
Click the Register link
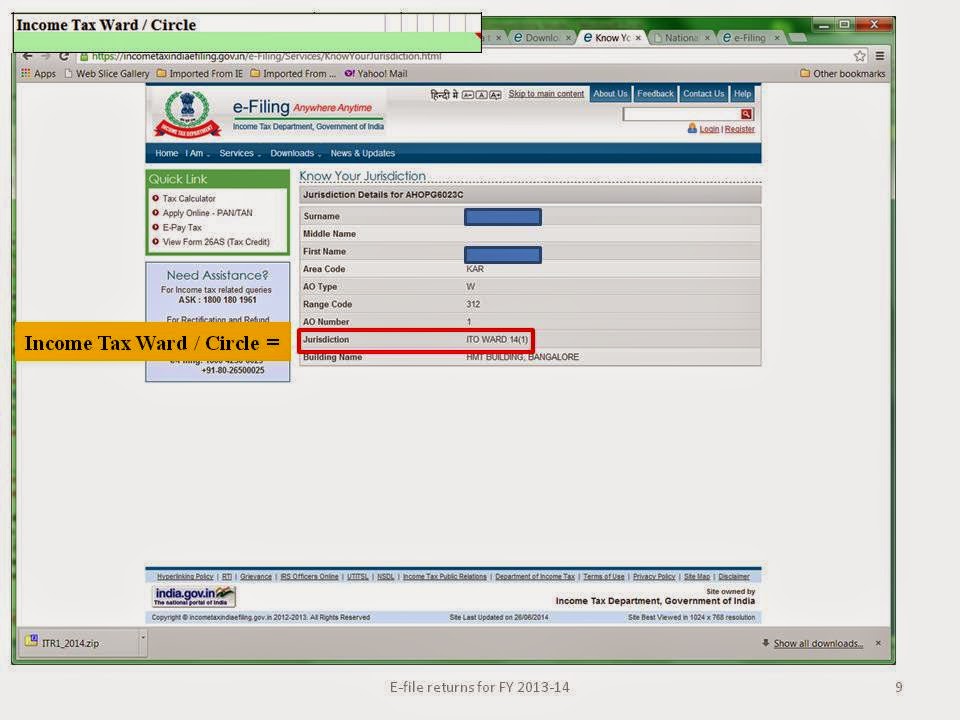click(x=740, y=129)
